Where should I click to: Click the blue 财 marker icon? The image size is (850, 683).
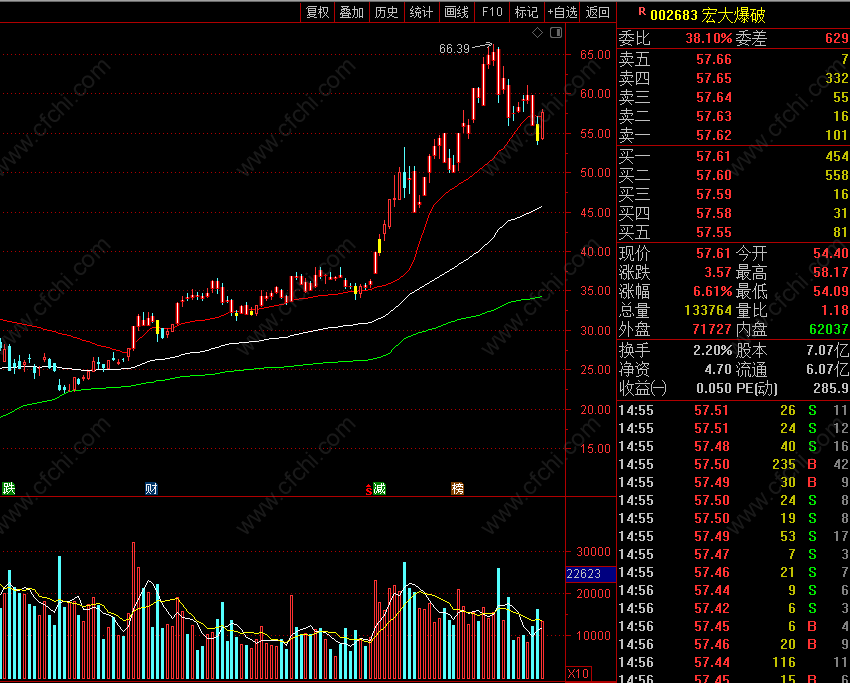click(151, 488)
